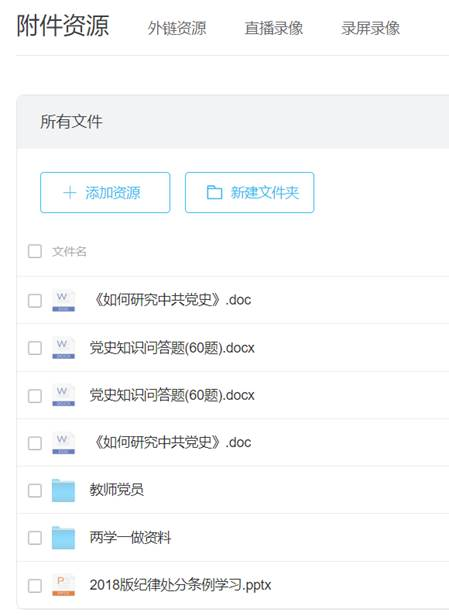The image size is (449, 616).
Task: Click Word icon of second 党史知识问答题(60题).docx
Action: pyautogui.click(x=63, y=396)
